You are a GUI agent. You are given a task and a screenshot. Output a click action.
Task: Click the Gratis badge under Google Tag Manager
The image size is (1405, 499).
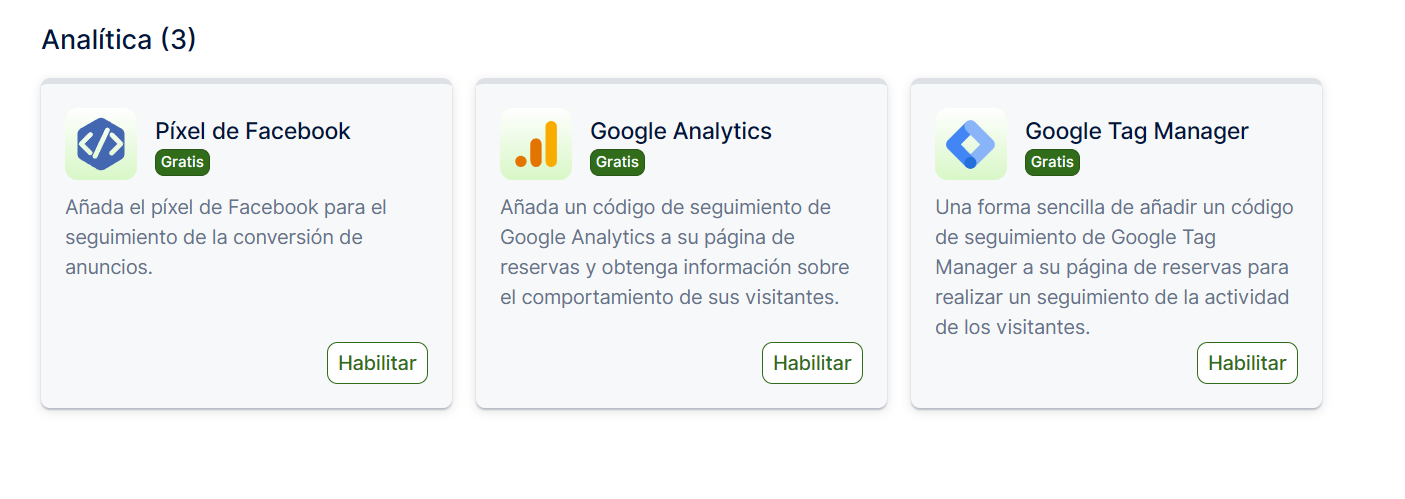pyautogui.click(x=1052, y=162)
